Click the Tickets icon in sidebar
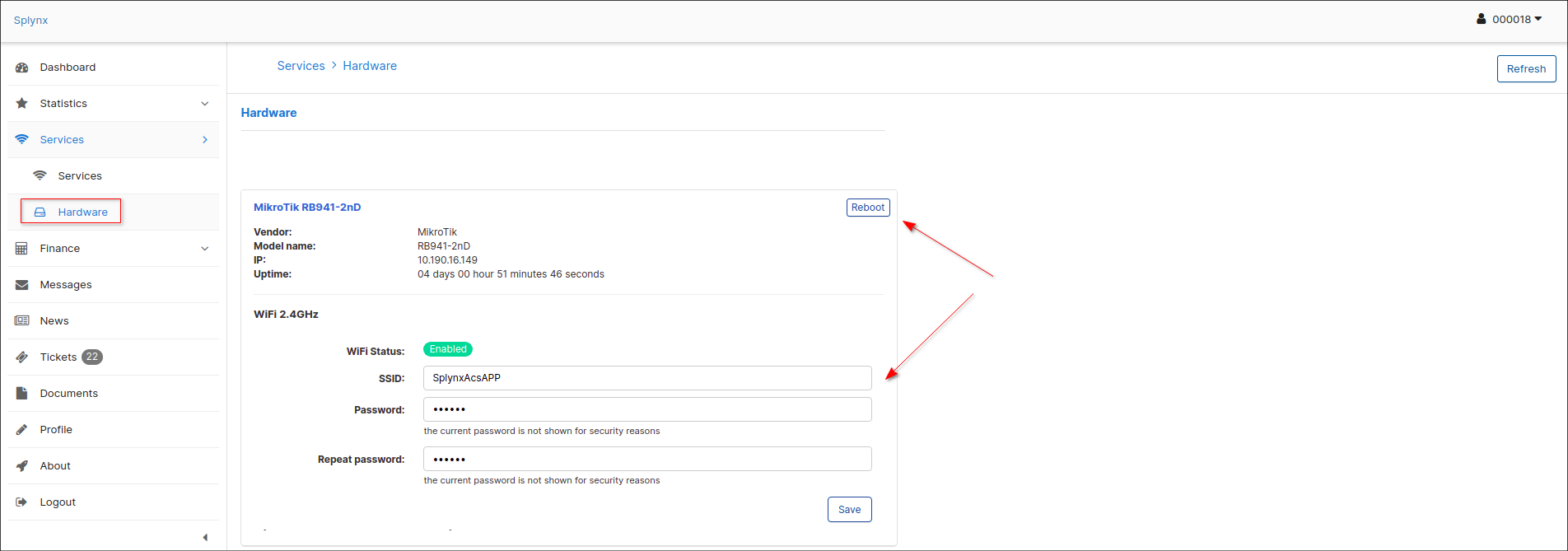The image size is (1568, 551). click(22, 357)
